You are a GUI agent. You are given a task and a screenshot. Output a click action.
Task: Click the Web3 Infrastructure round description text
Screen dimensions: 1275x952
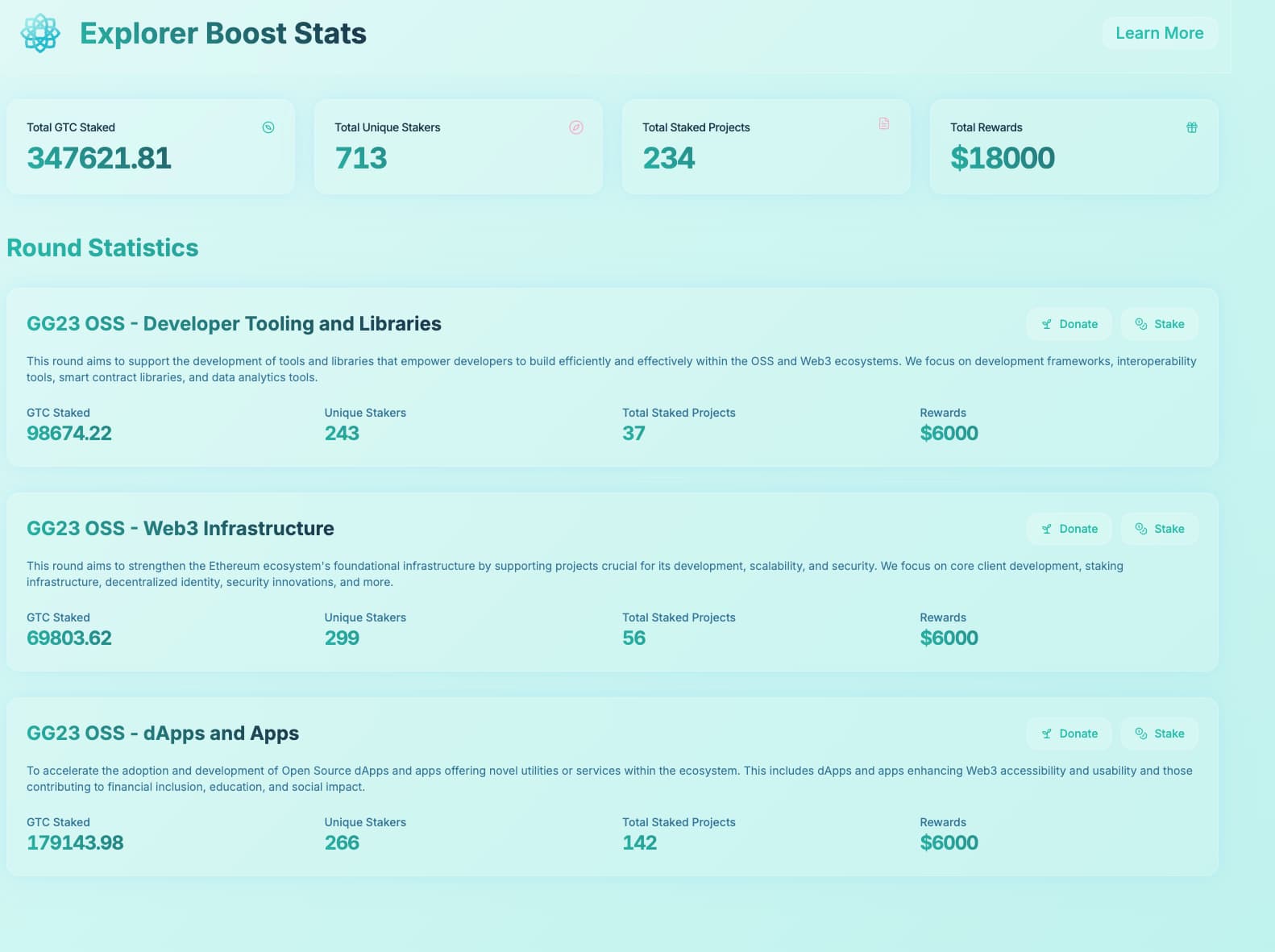575,574
